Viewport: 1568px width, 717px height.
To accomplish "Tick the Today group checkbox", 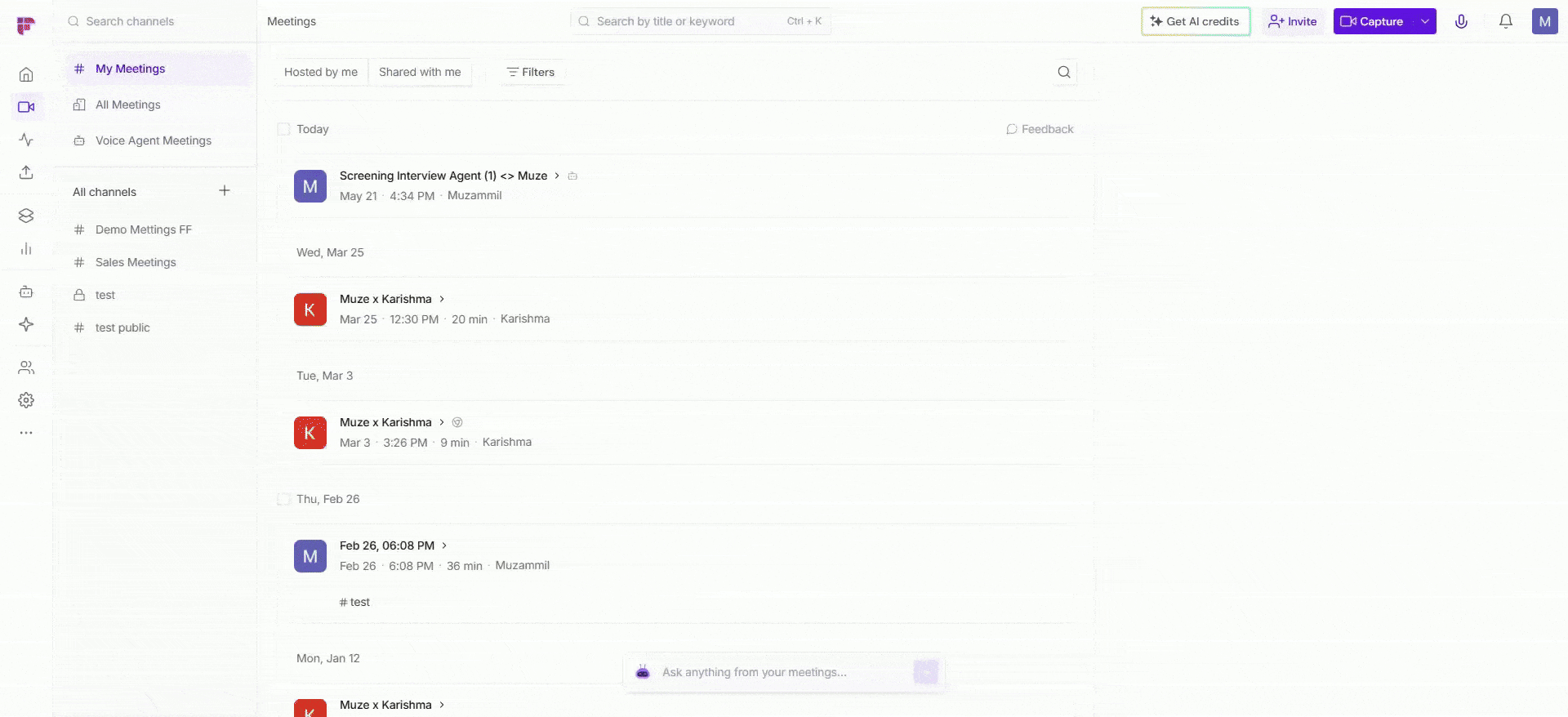I will [283, 129].
